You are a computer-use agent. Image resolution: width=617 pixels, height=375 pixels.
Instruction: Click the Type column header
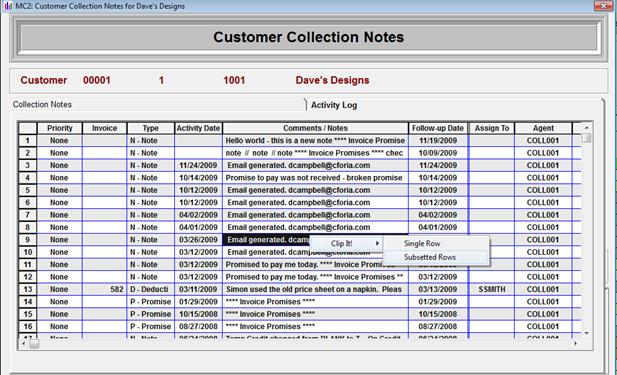pyautogui.click(x=150, y=128)
